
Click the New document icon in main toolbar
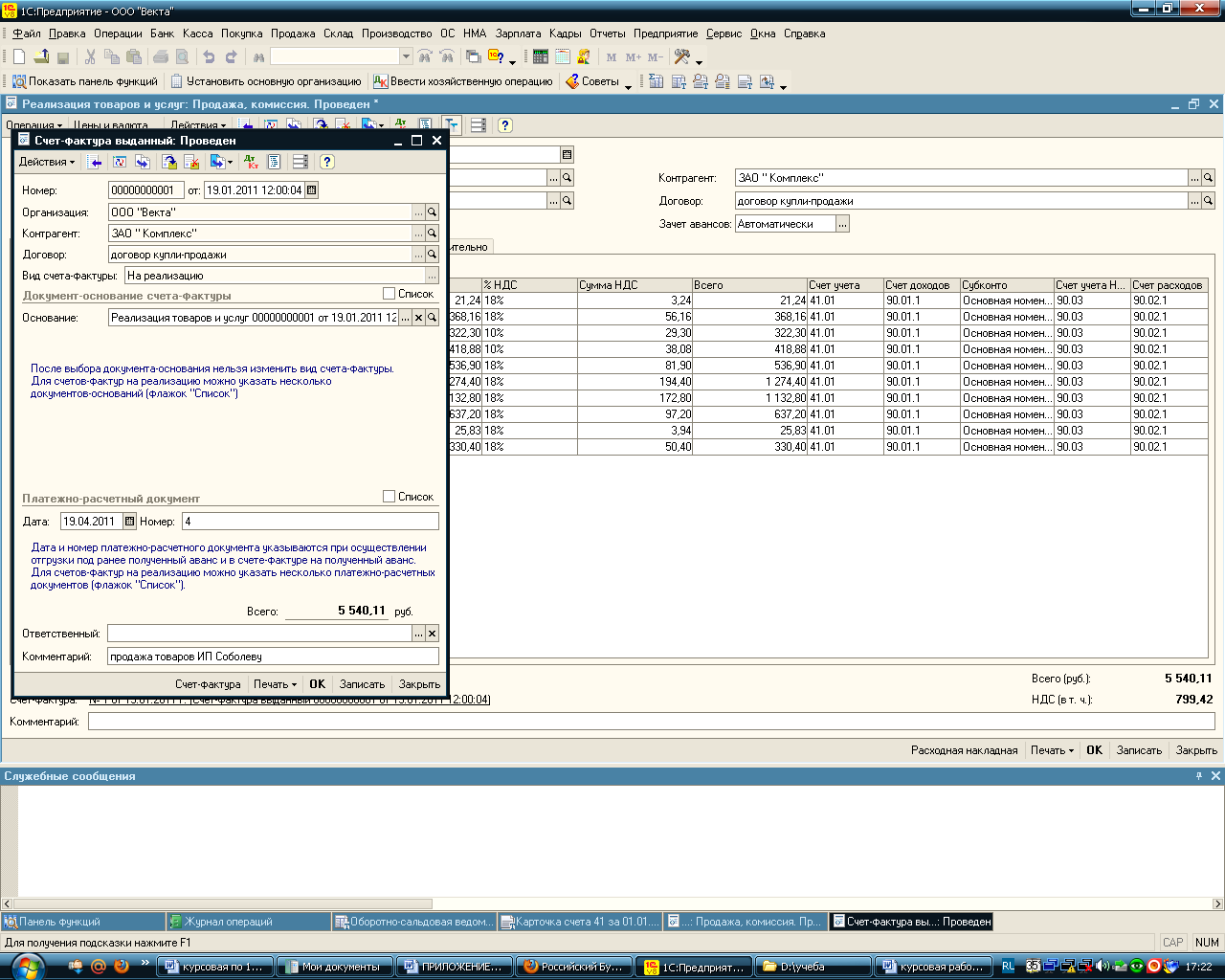[19, 56]
